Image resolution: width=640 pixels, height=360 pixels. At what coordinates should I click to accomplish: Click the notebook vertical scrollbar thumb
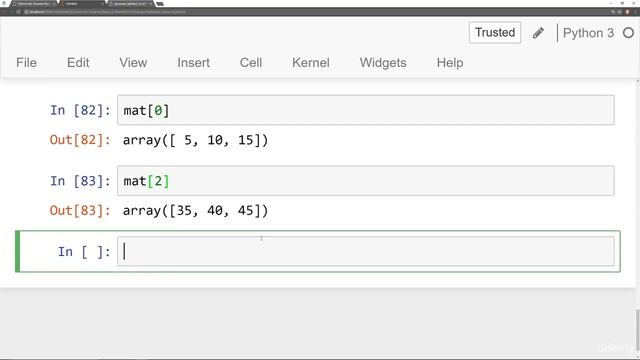pos(637,329)
